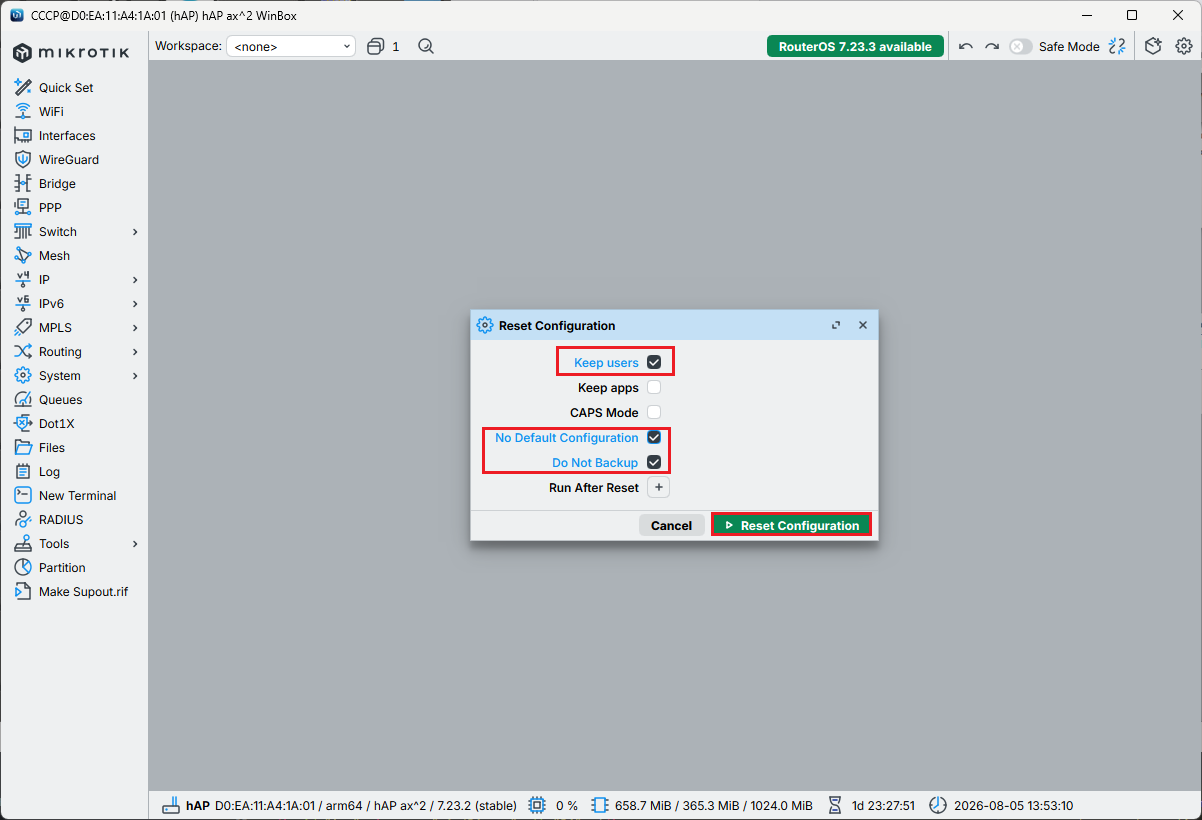Click the search magnifier icon in toolbar
Viewport: 1202px width, 820px height.
point(426,47)
